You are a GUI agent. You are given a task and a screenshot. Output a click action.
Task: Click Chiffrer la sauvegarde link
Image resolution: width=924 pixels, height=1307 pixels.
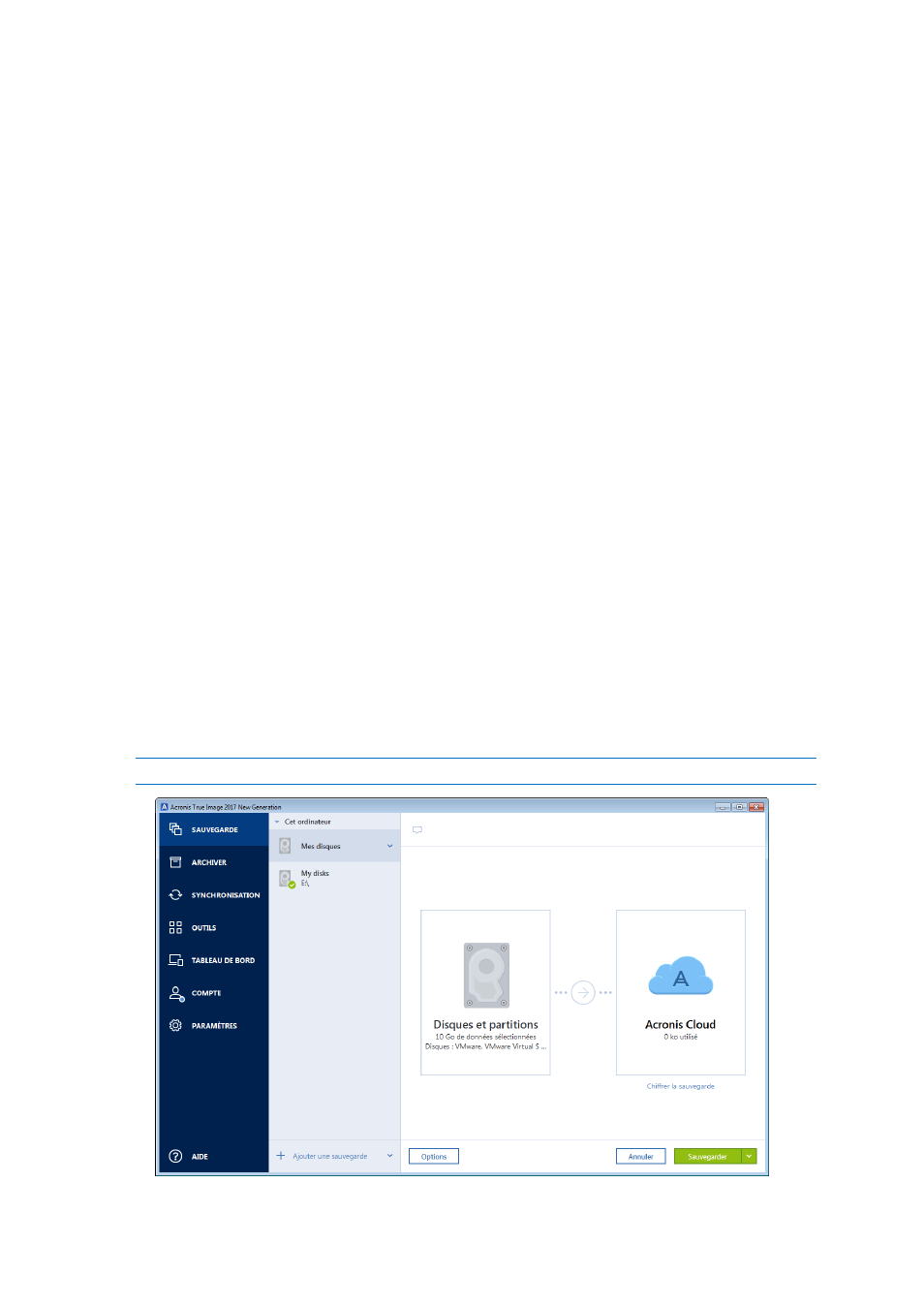(681, 1086)
